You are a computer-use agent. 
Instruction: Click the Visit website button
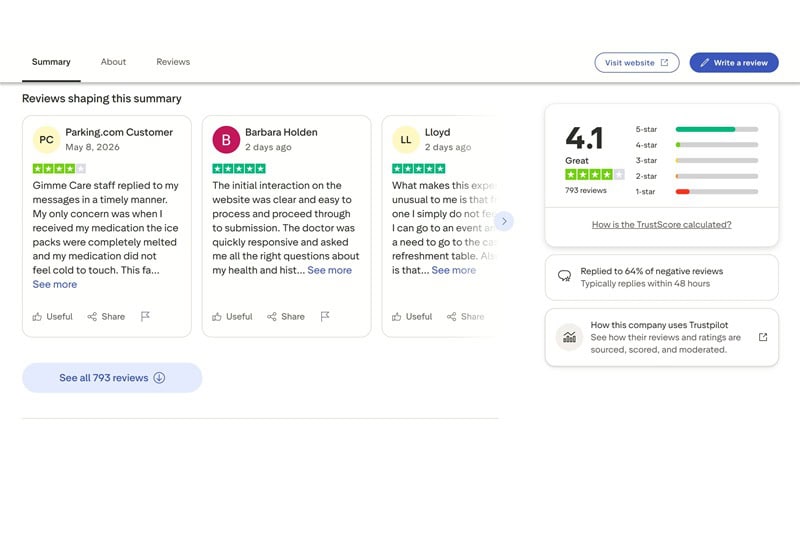click(636, 63)
